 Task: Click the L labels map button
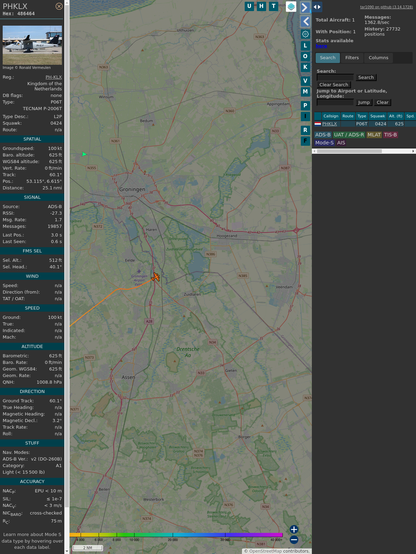pyautogui.click(x=305, y=46)
